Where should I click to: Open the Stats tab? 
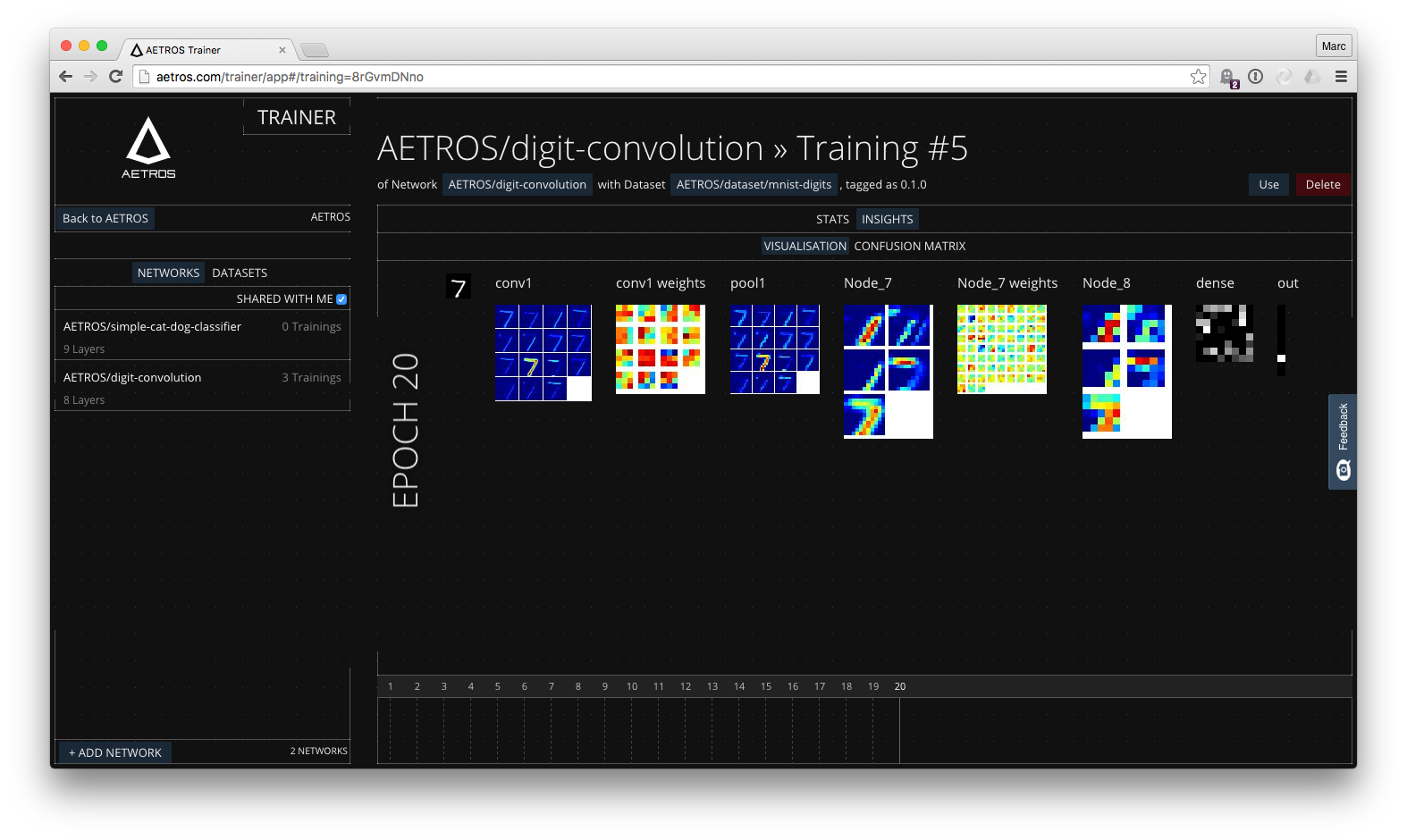832,219
